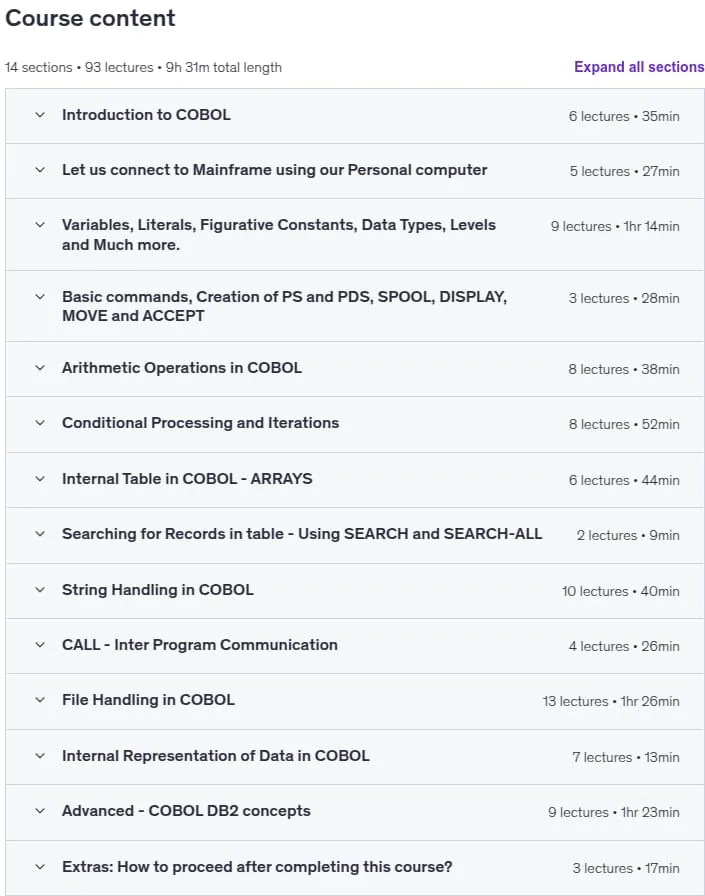Expand Internal Representation of Data chevron
This screenshot has width=705, height=896.
tap(40, 755)
